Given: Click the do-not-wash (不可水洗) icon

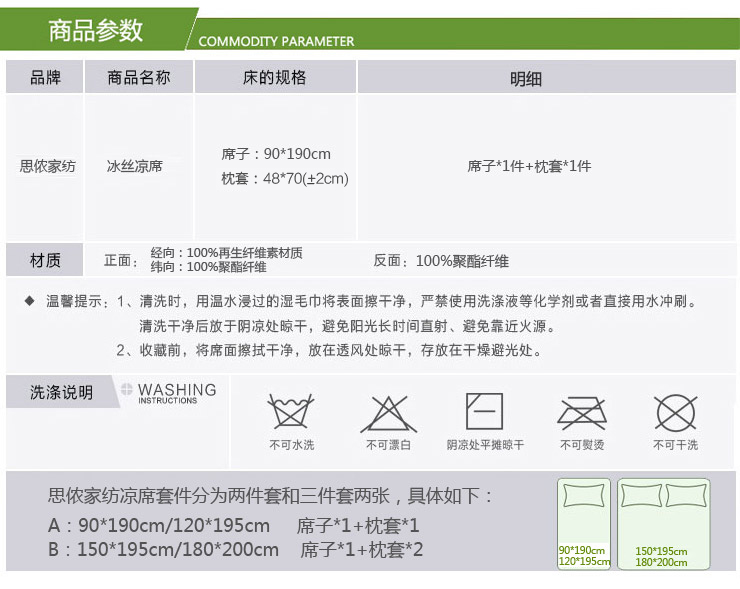Looking at the screenshot, I should pyautogui.click(x=291, y=411).
